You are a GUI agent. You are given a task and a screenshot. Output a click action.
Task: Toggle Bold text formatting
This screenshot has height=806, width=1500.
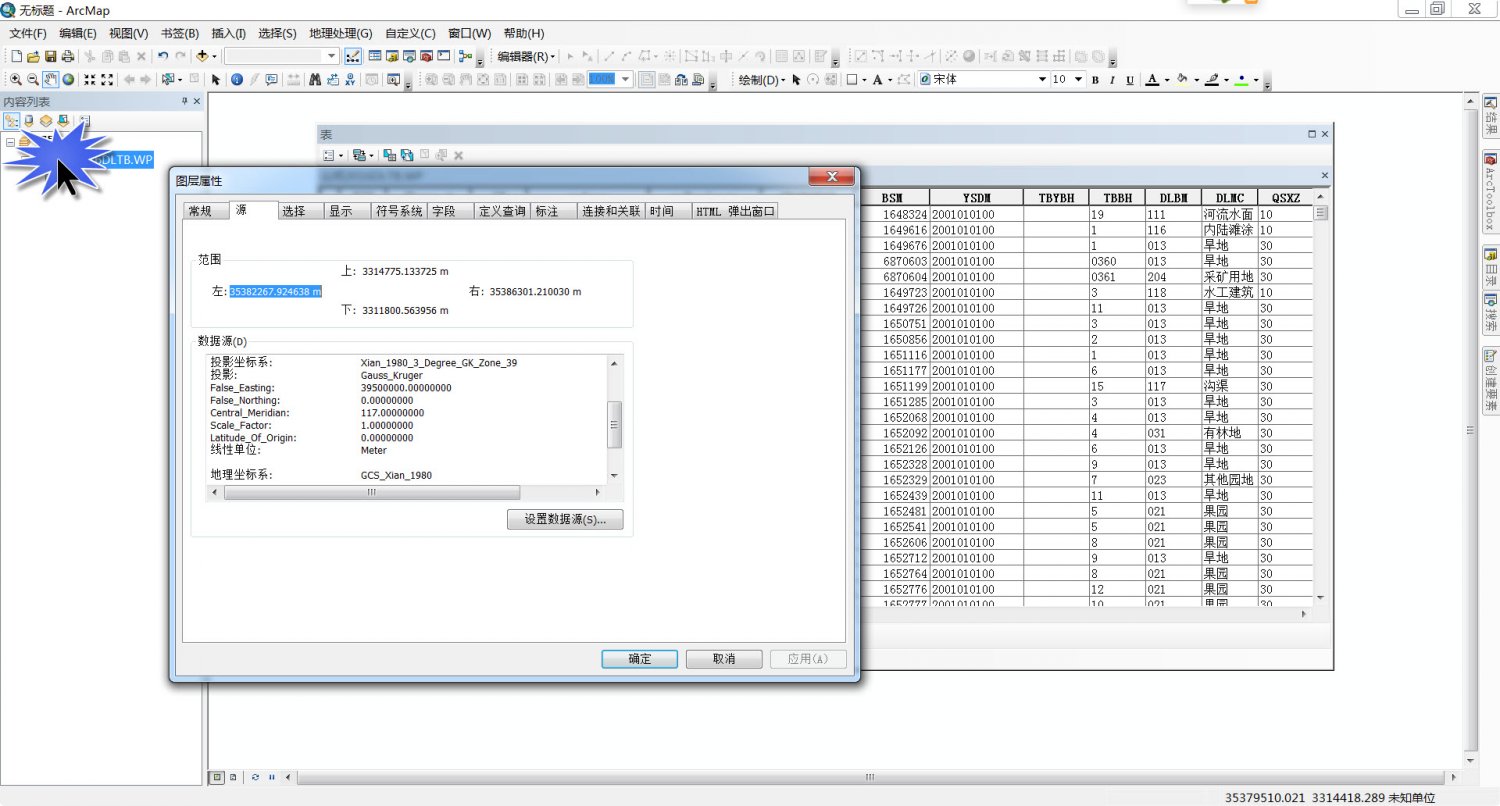(1095, 80)
